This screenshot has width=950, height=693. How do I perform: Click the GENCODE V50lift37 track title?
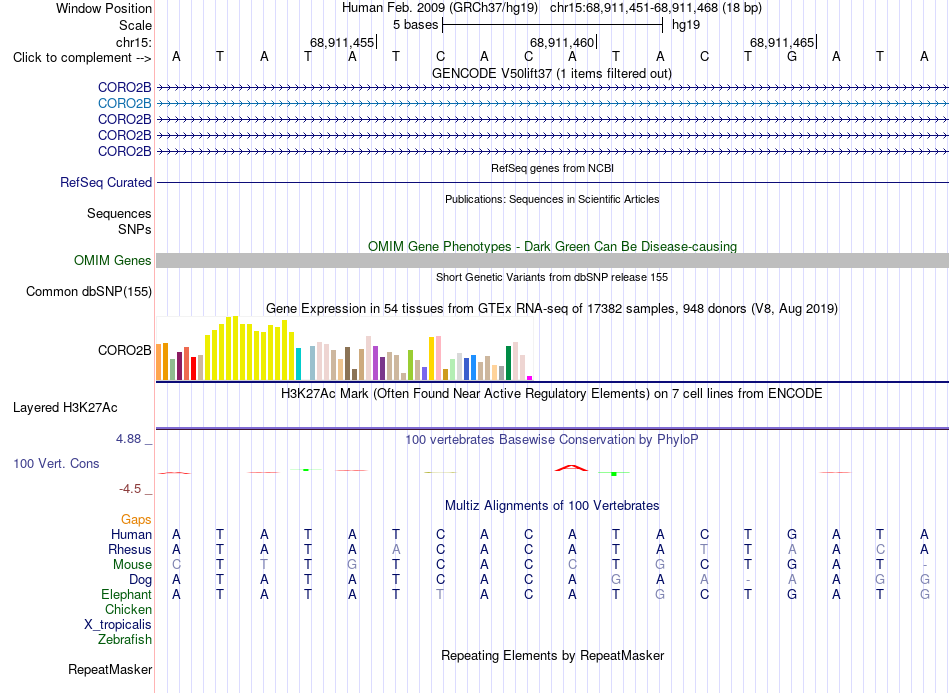pyautogui.click(x=552, y=73)
